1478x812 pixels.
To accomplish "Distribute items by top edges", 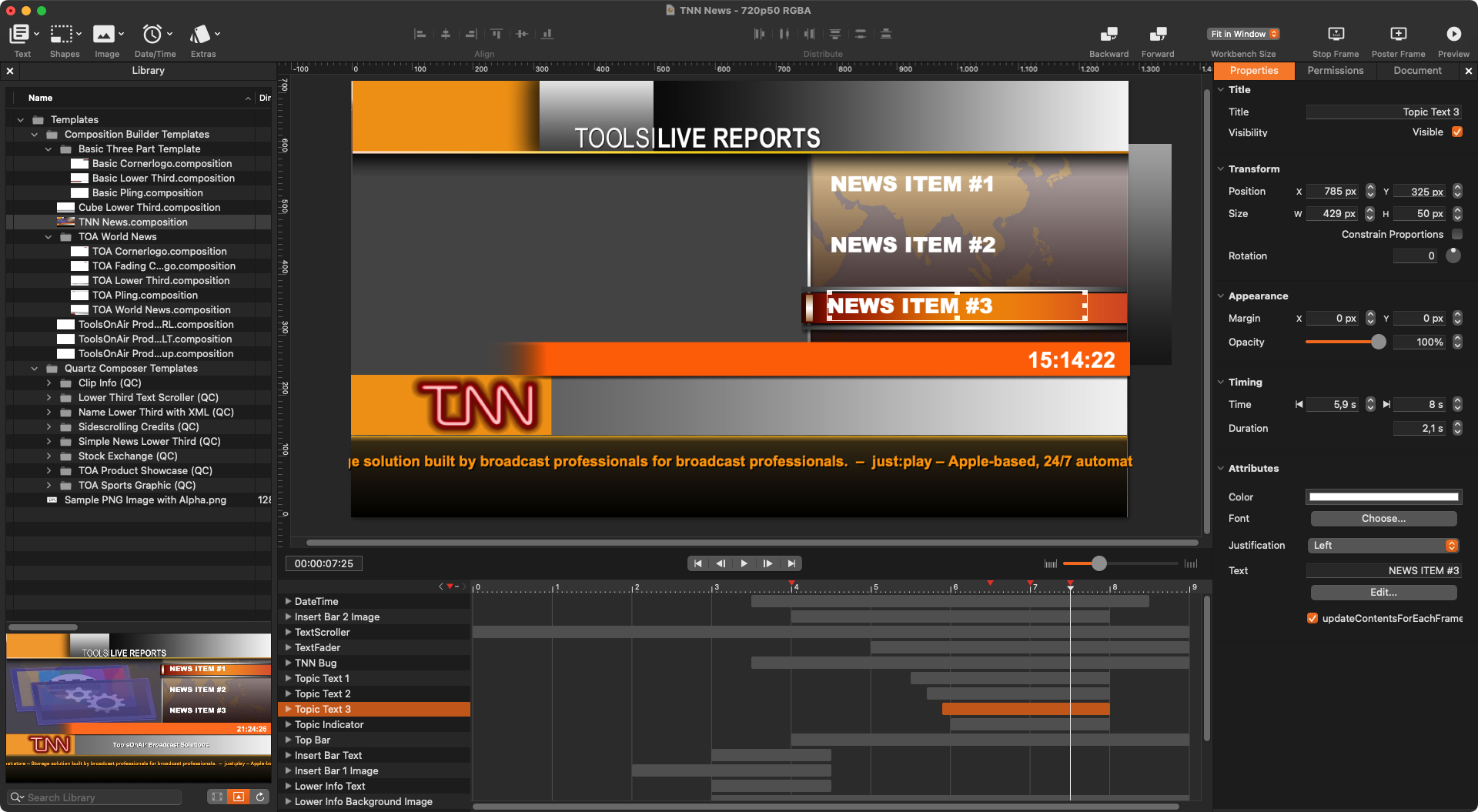I will point(835,34).
